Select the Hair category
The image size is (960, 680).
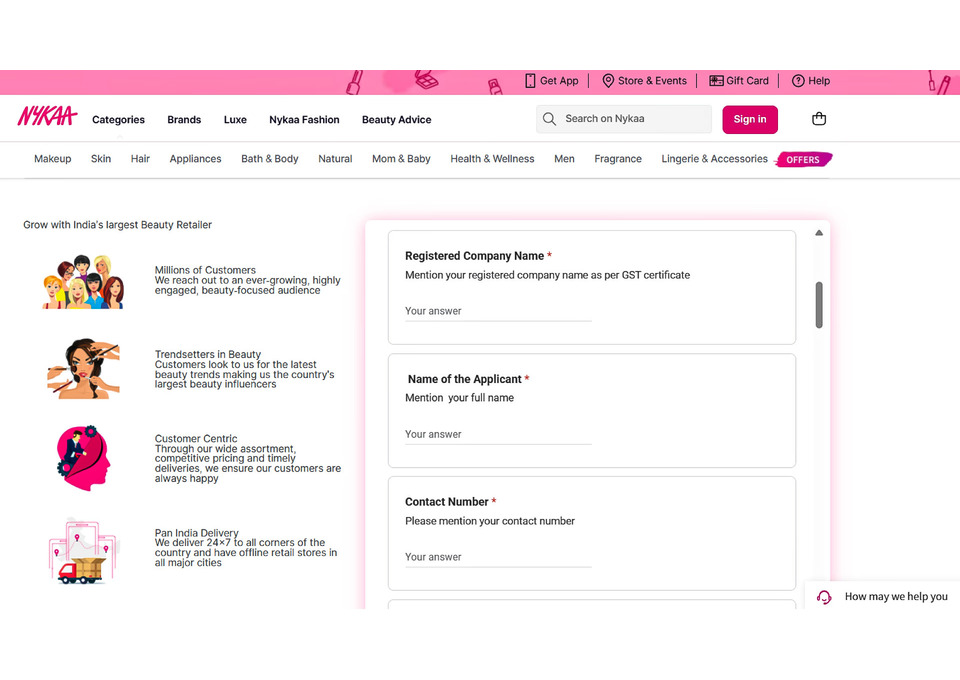pos(140,159)
